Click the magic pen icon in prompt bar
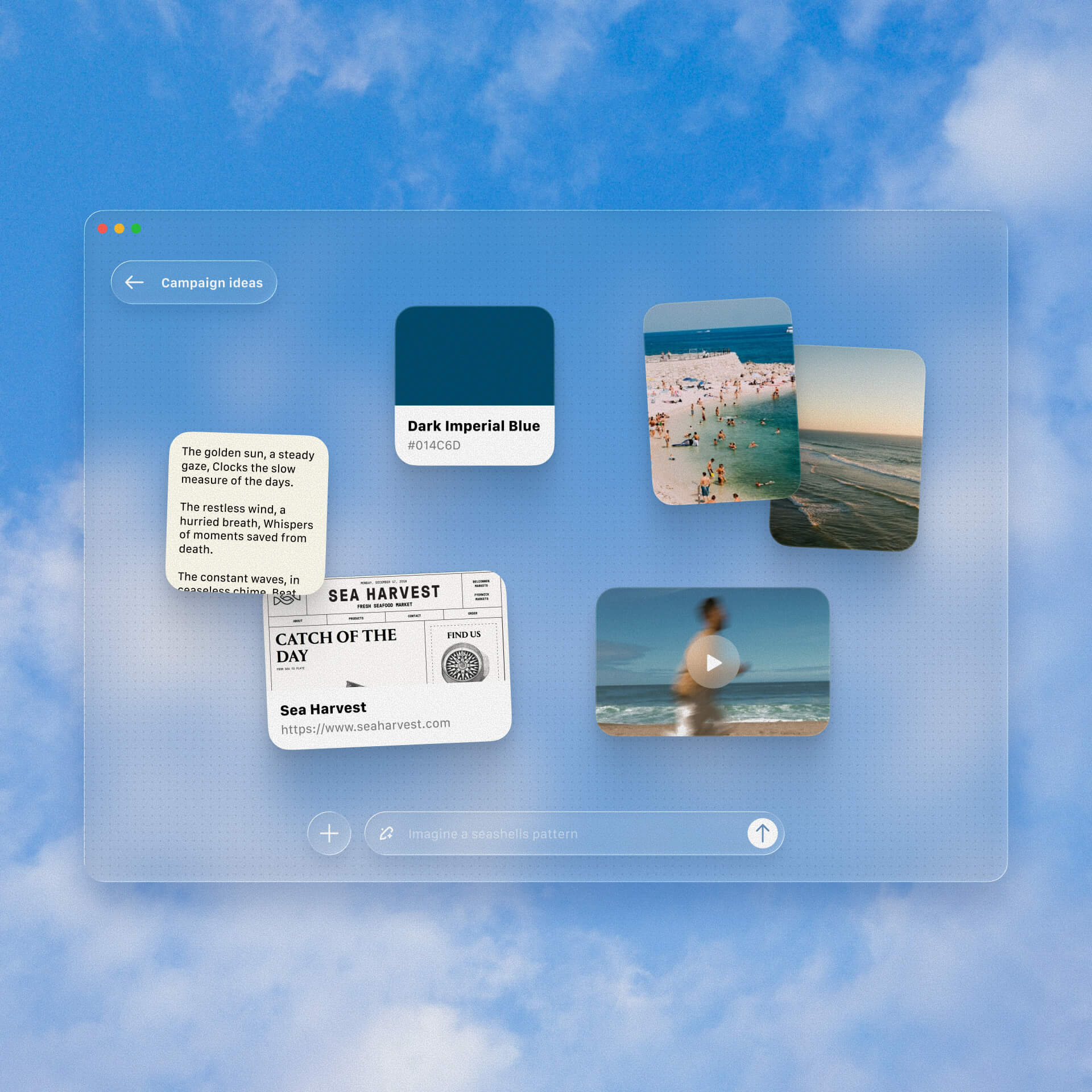The width and height of the screenshot is (1092, 1092). (x=387, y=833)
